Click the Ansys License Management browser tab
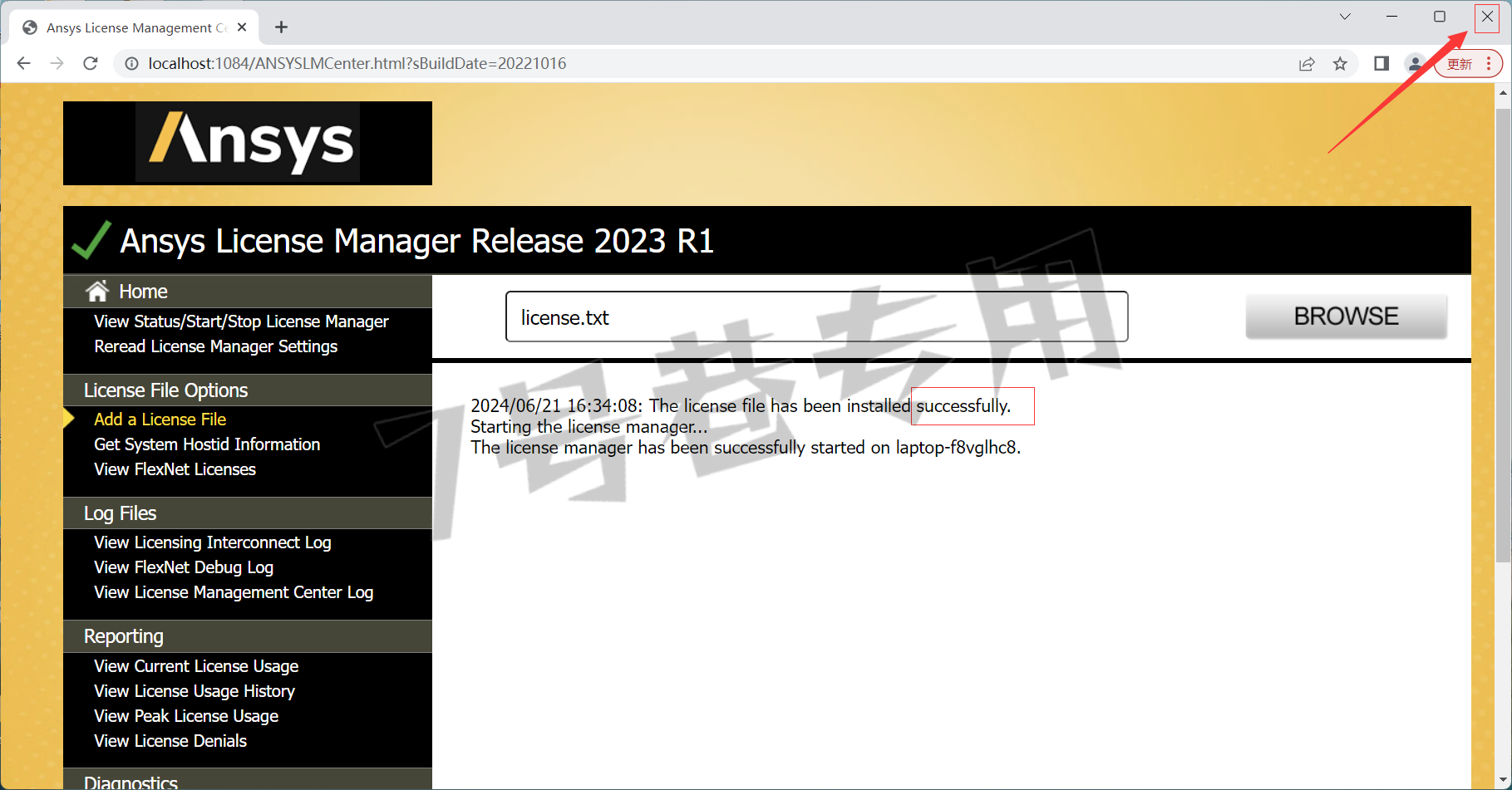1512x790 pixels. (x=135, y=27)
